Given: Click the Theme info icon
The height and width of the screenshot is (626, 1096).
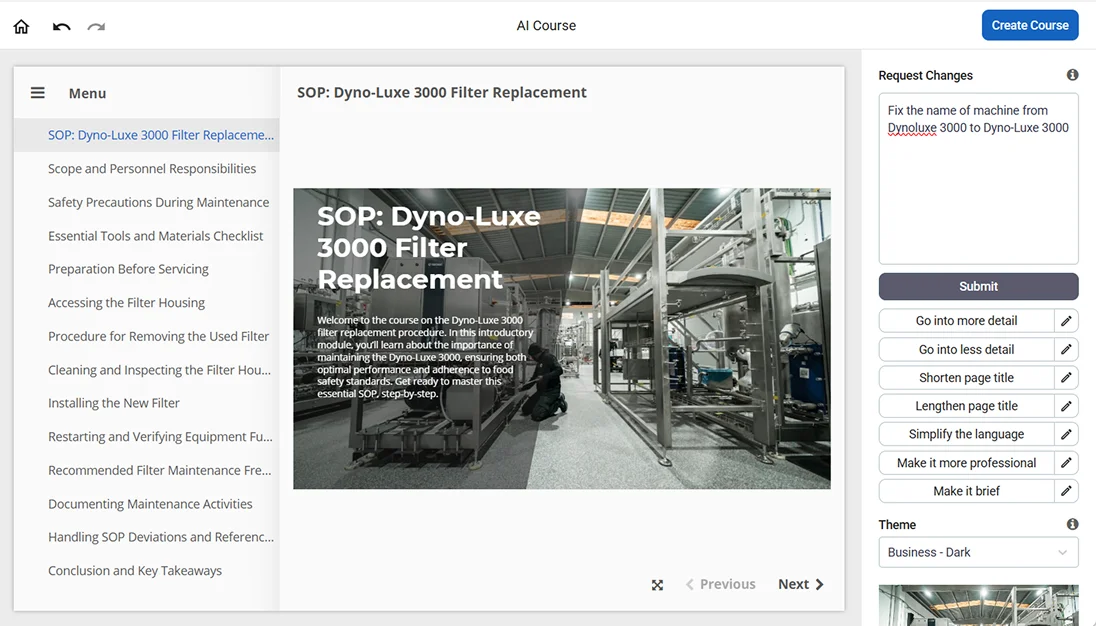Looking at the screenshot, I should [1072, 524].
